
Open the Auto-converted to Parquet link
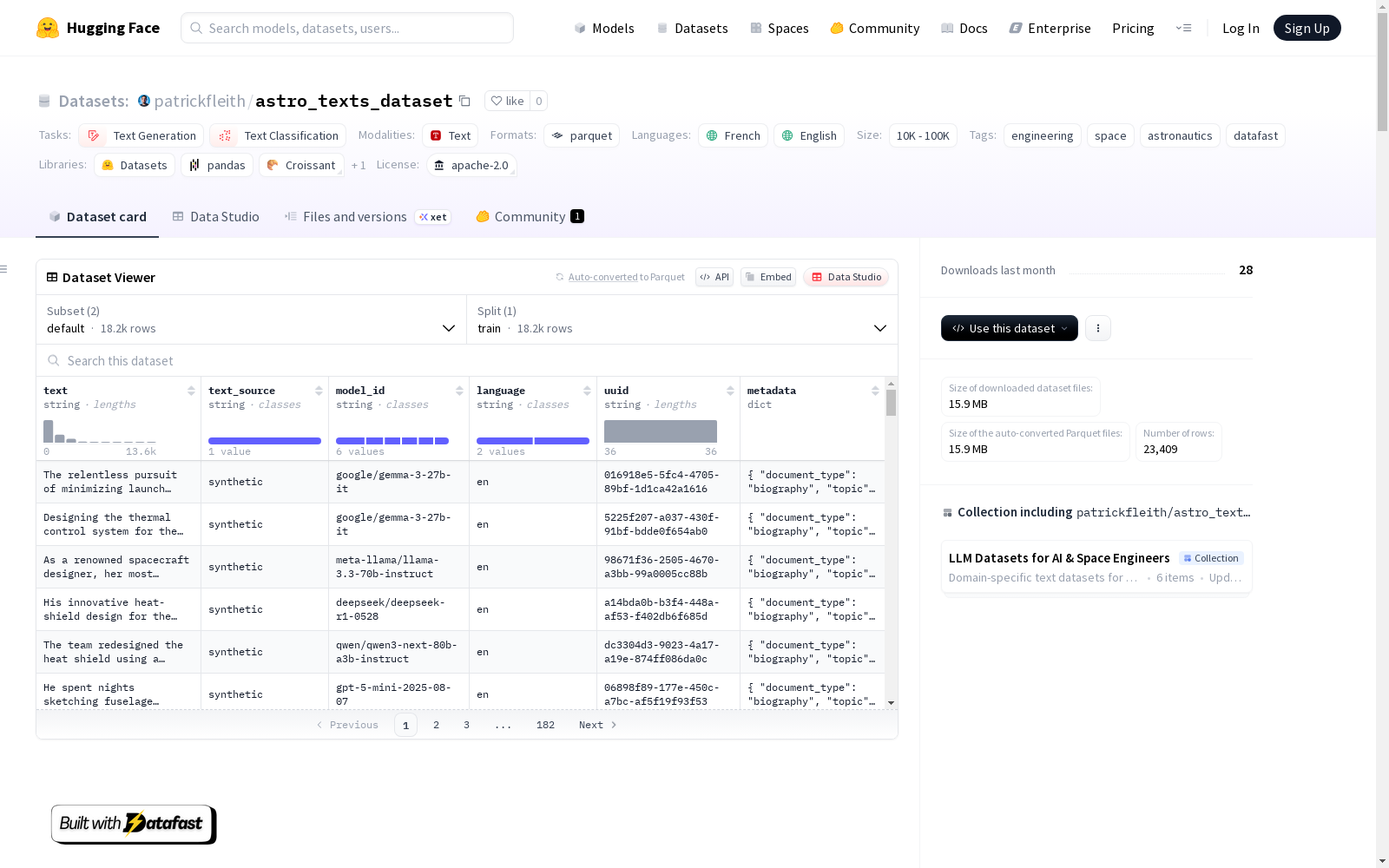coord(620,277)
